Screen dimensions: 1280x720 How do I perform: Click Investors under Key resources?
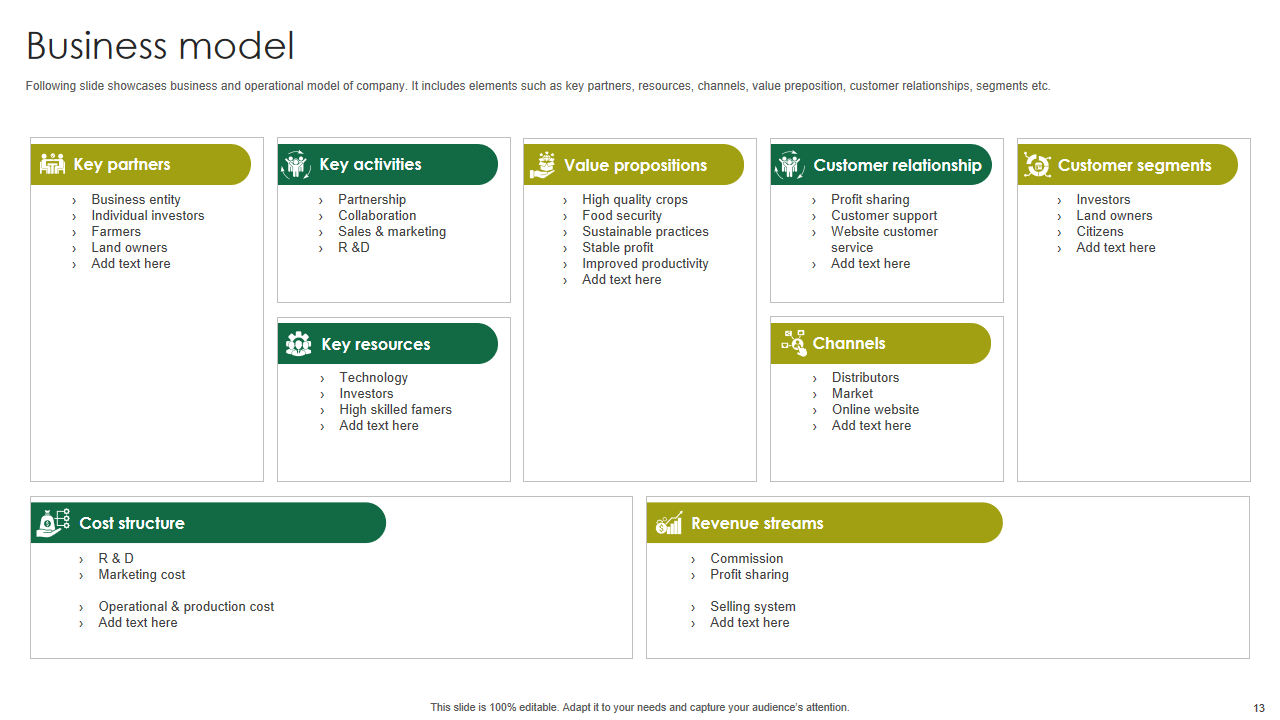coord(366,394)
